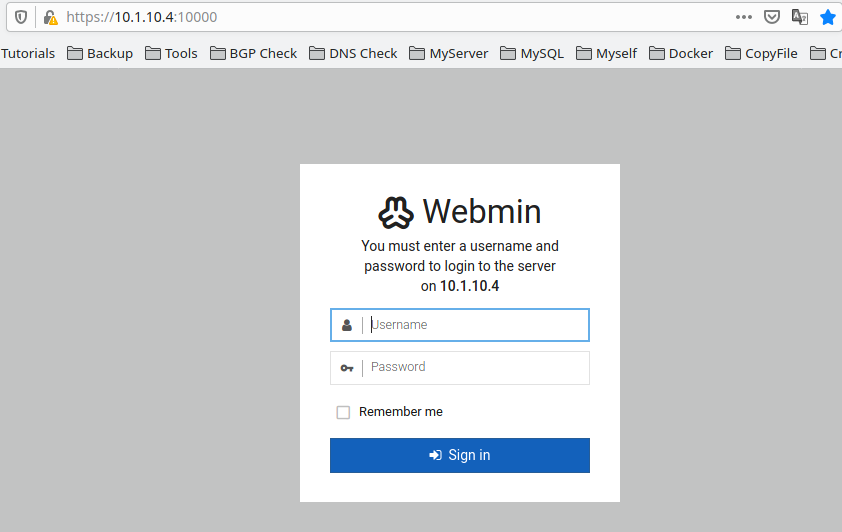Enable the Remember me checkbox
This screenshot has height=532, width=842.
coord(343,412)
